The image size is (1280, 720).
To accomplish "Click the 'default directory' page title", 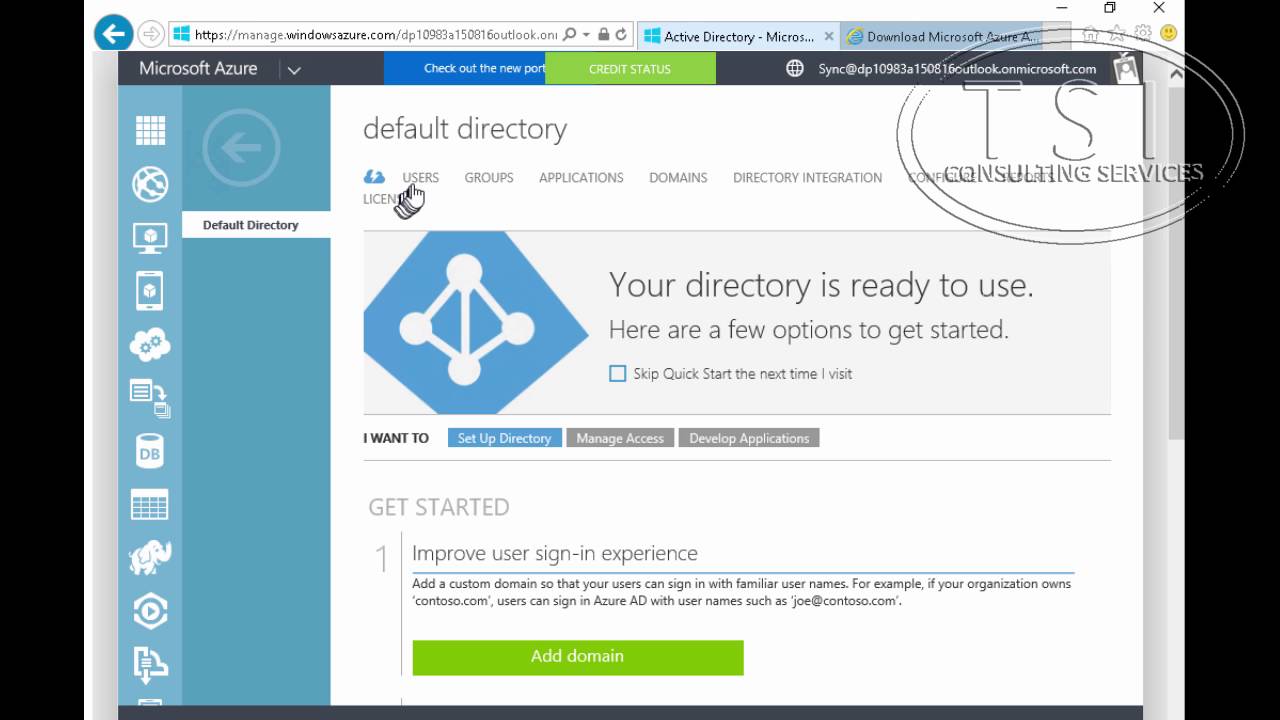I will coord(465,128).
